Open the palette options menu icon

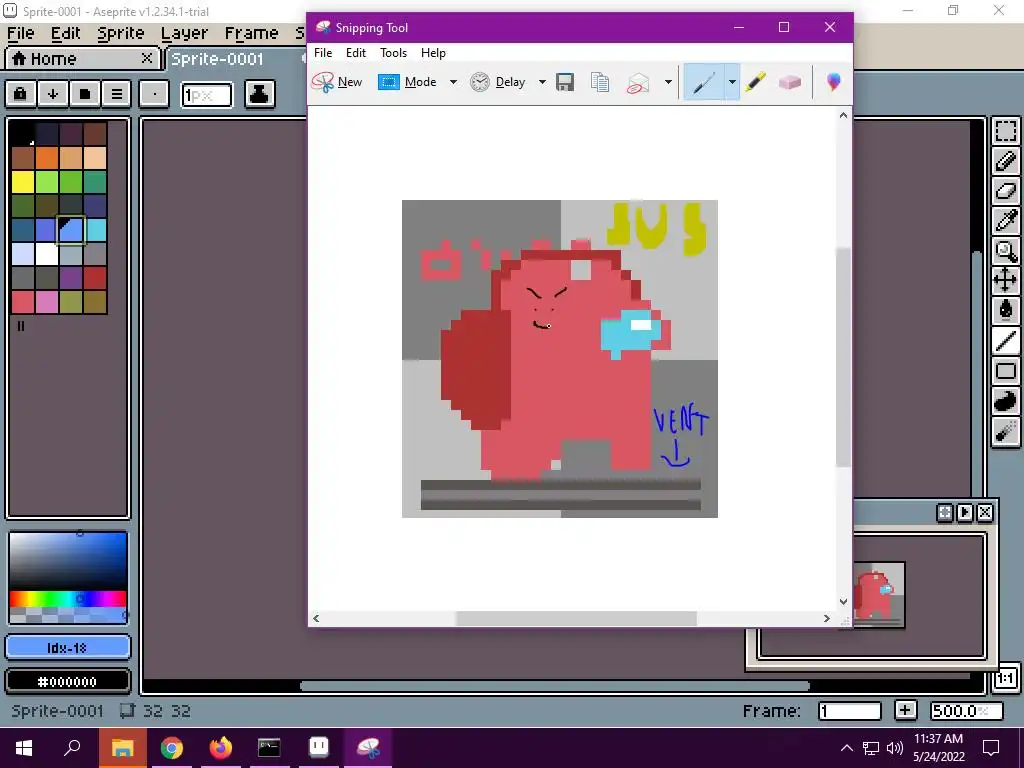tap(117, 94)
